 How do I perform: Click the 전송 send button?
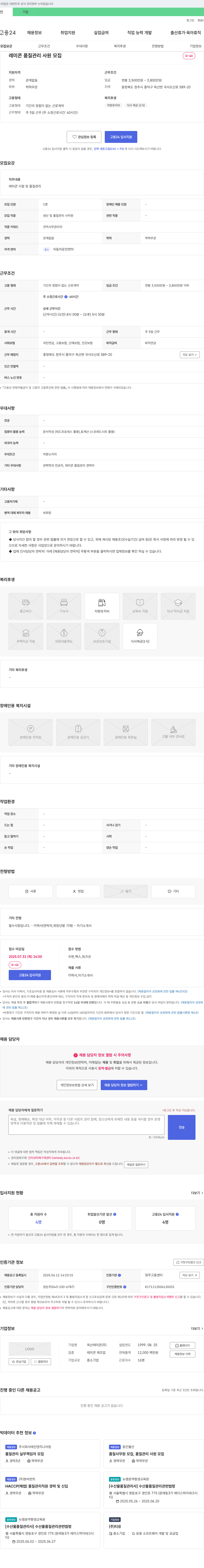181,1127
